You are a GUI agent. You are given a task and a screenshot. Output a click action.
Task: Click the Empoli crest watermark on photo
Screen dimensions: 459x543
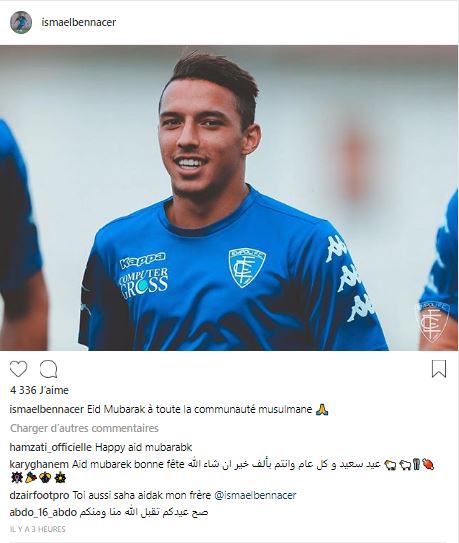tap(432, 322)
